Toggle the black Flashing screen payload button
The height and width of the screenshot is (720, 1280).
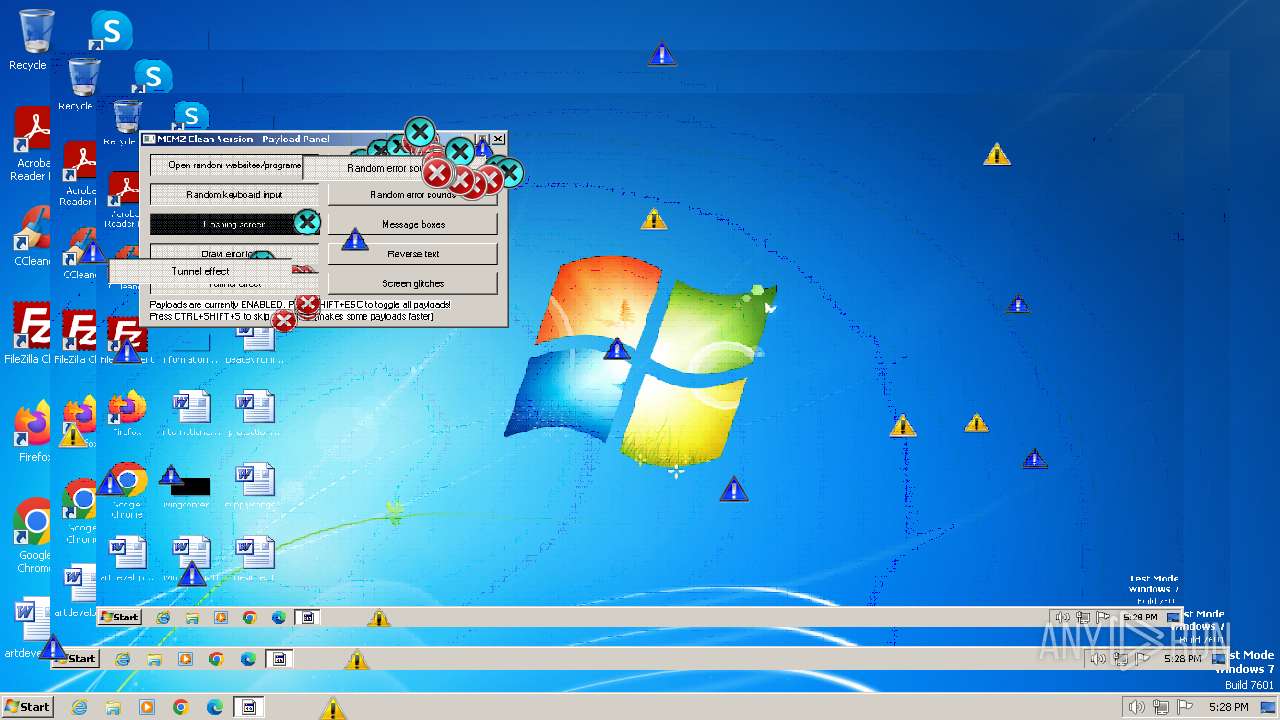(x=234, y=224)
